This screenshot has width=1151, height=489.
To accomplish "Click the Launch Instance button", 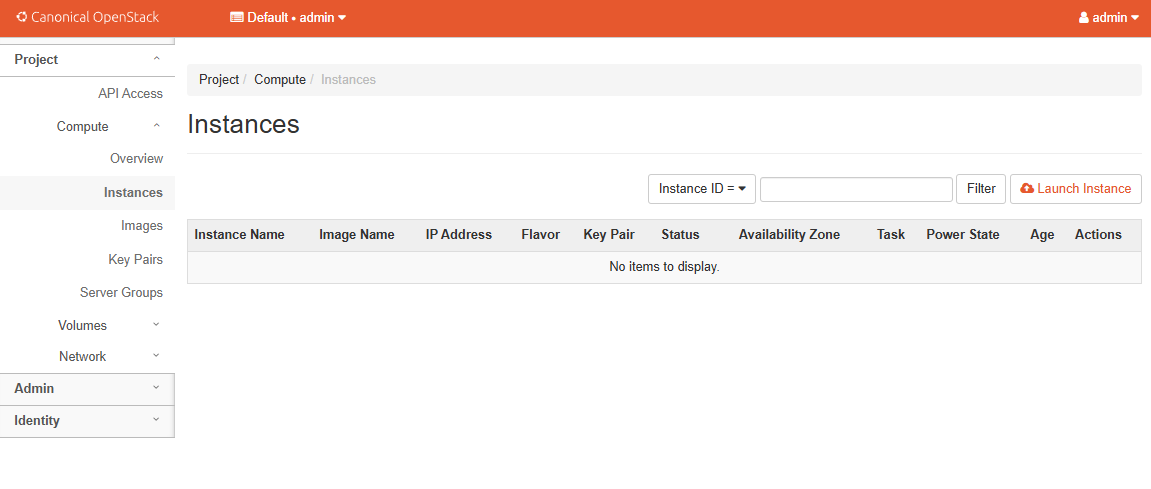I will (x=1075, y=189).
